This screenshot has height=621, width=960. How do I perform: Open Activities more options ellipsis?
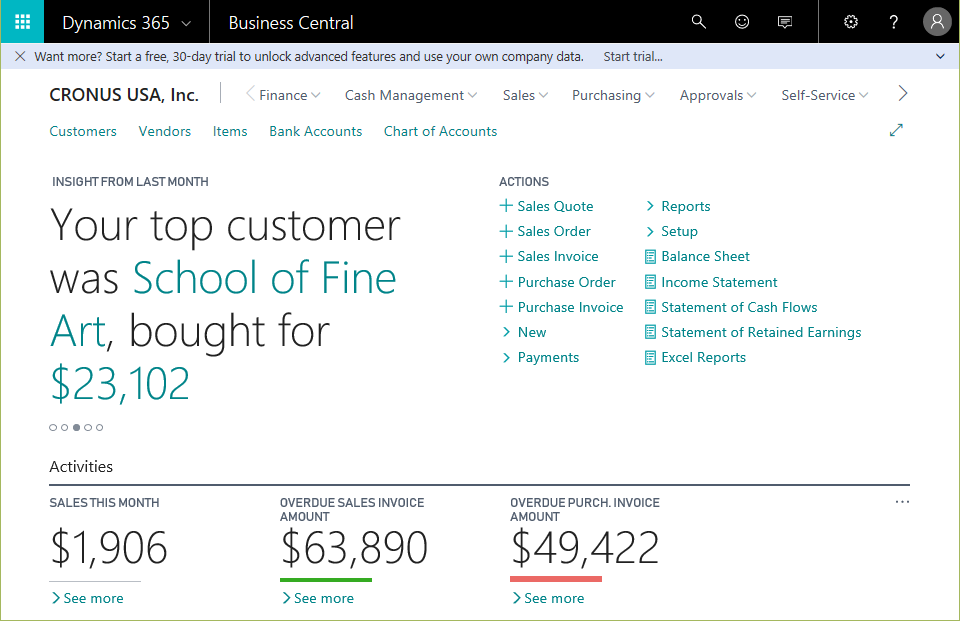[x=902, y=502]
